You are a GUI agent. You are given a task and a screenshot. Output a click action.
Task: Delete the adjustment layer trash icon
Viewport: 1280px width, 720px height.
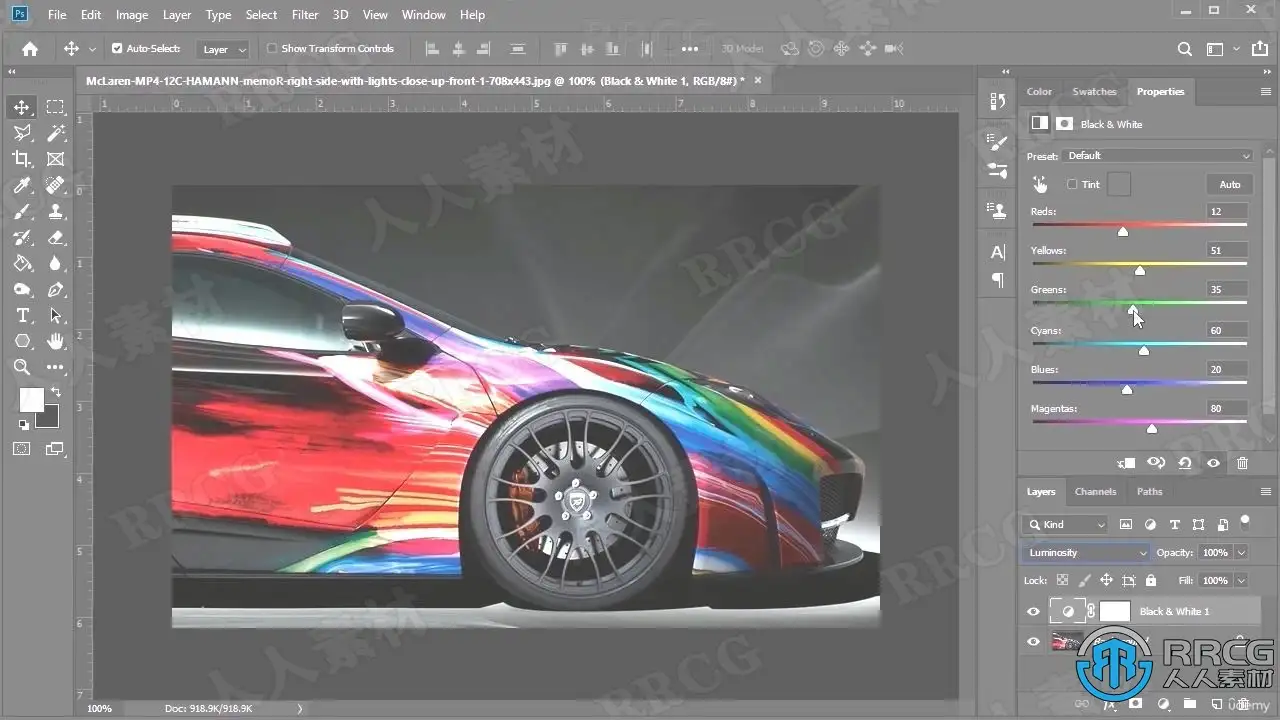1242,463
